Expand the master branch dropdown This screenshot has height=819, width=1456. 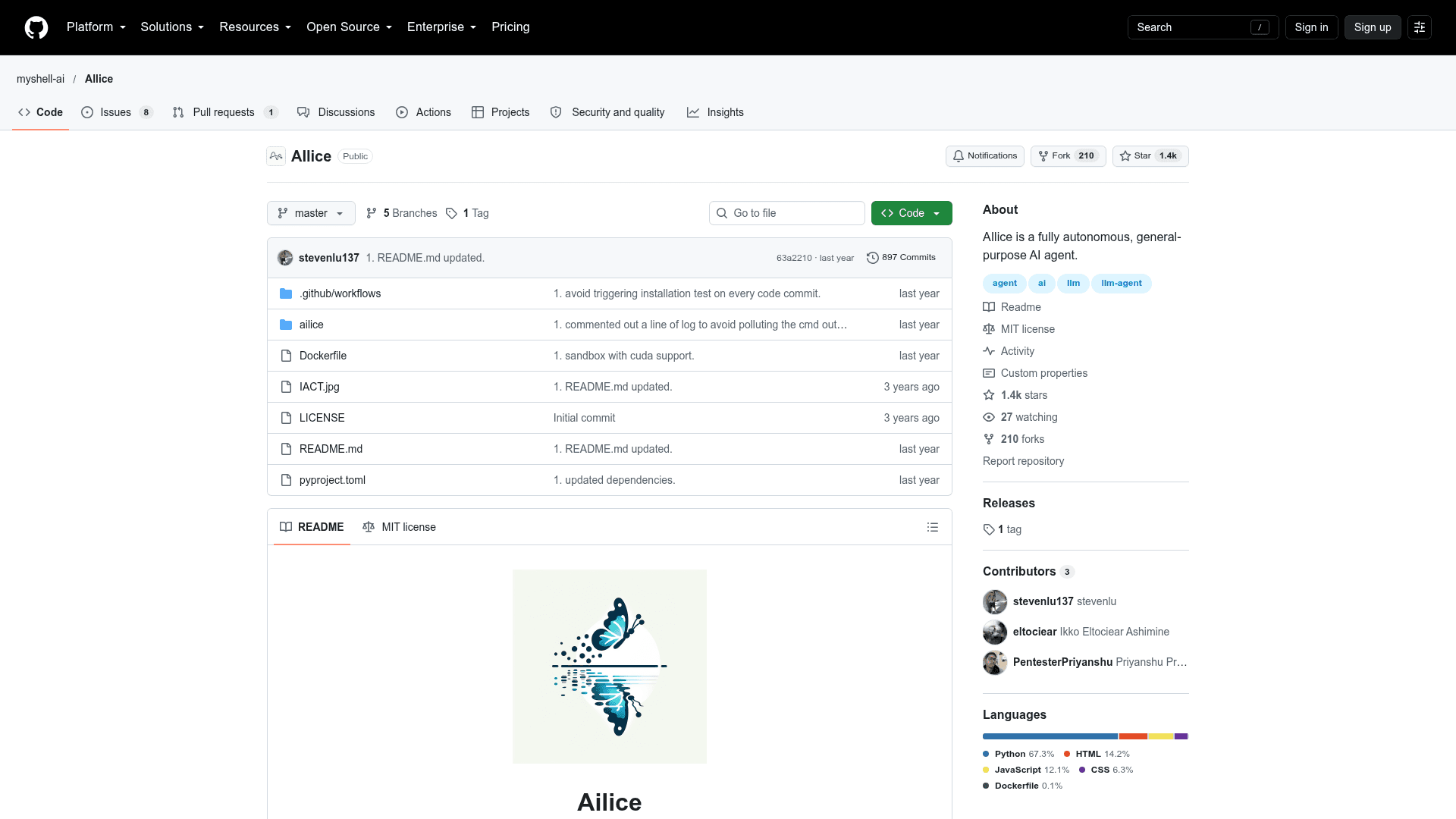pos(311,213)
